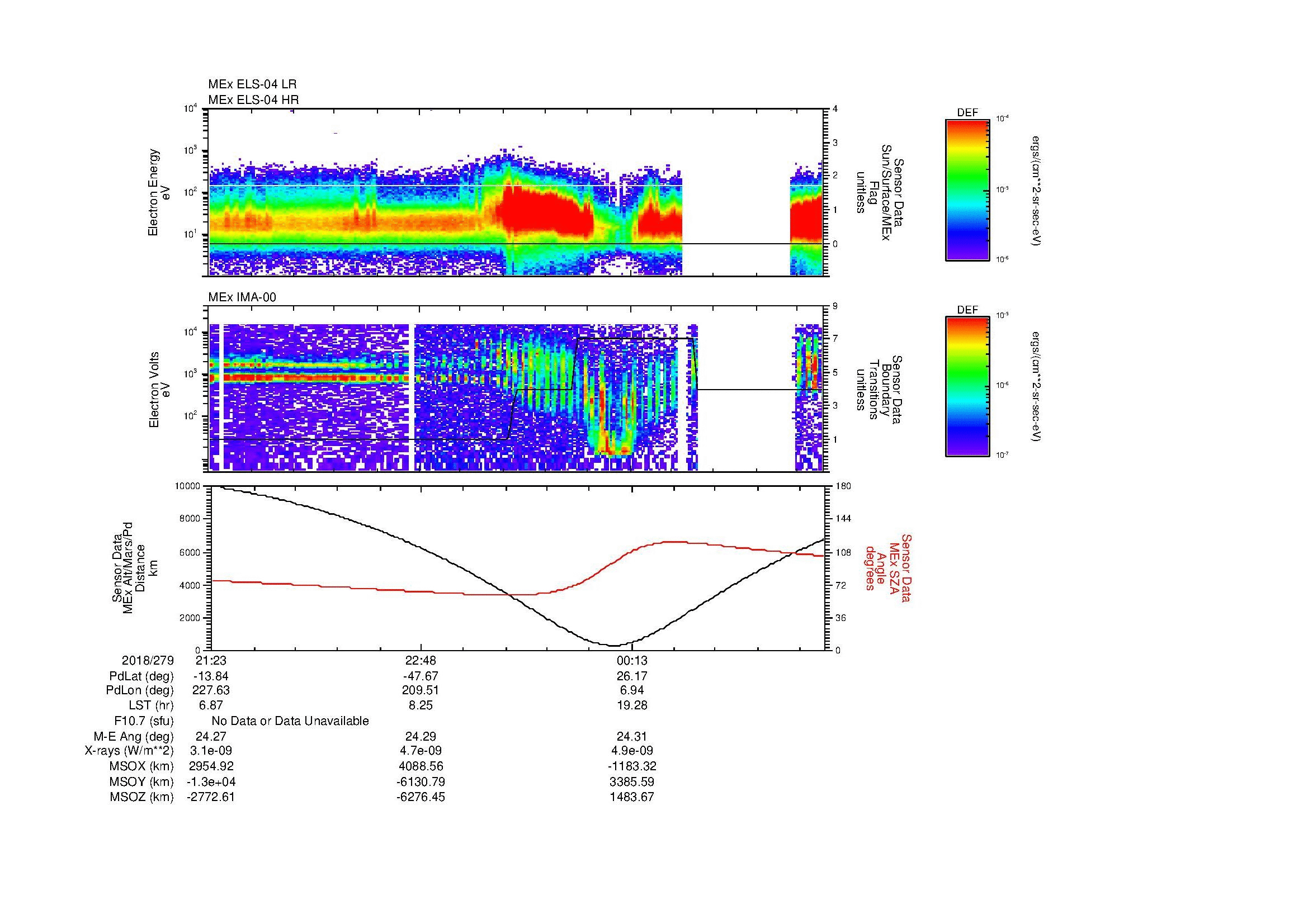Click the red 'MEx SZA Angle degrees' label

click(888, 567)
